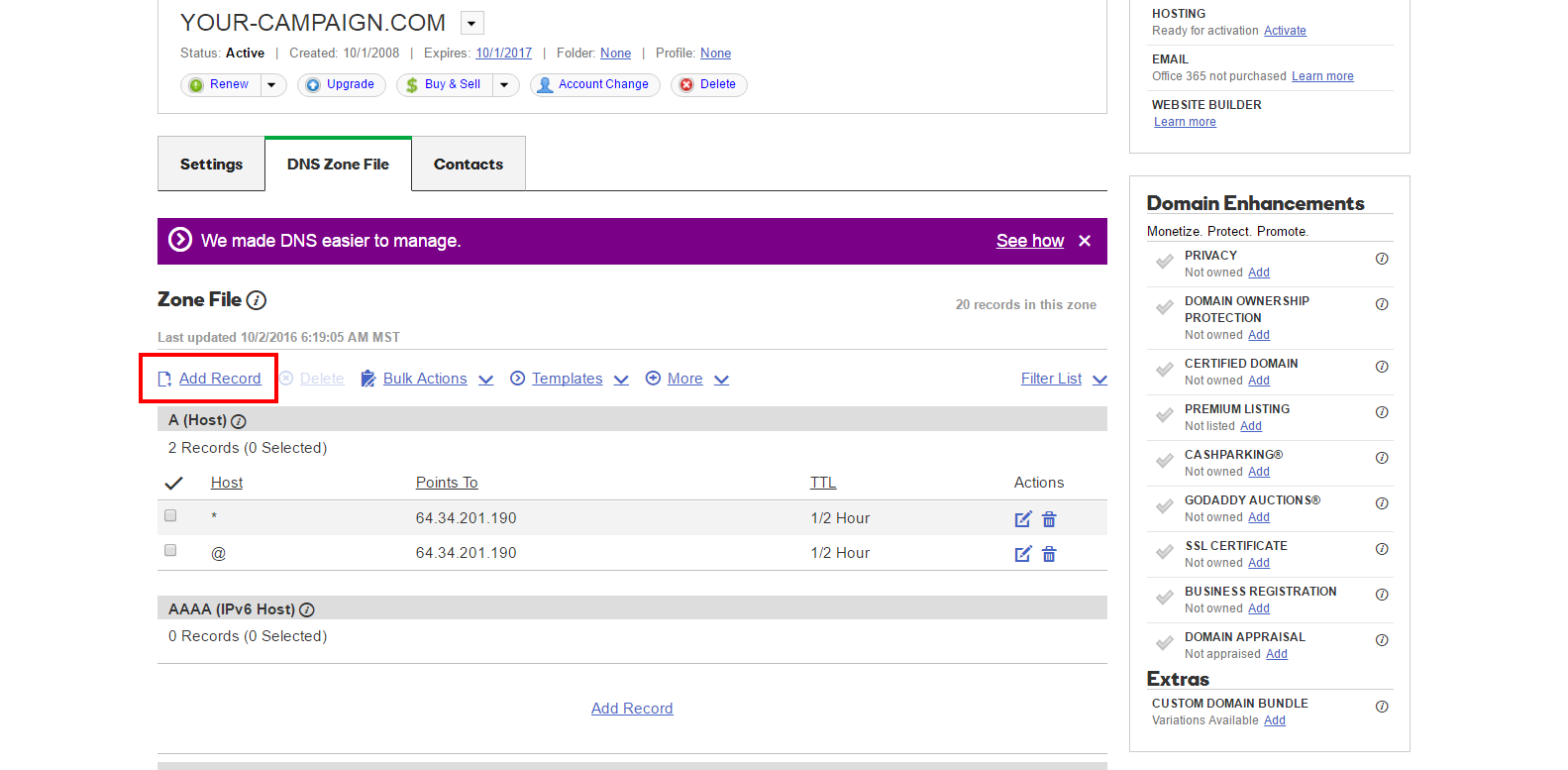
Task: Add Domain Appraisal link
Action: click(x=1277, y=654)
